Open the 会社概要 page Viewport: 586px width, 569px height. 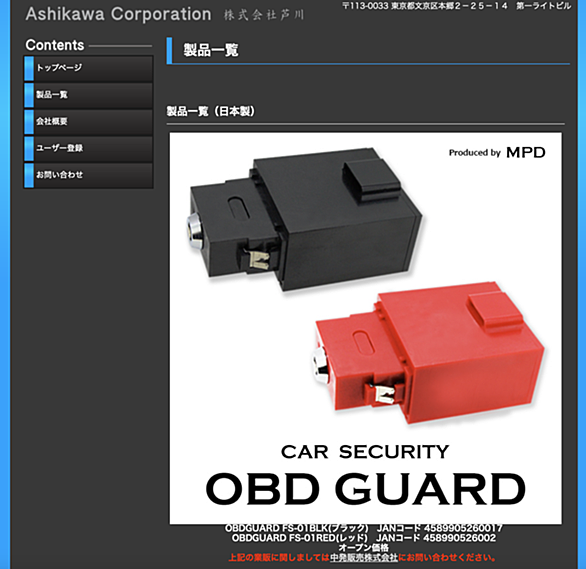(x=89, y=122)
